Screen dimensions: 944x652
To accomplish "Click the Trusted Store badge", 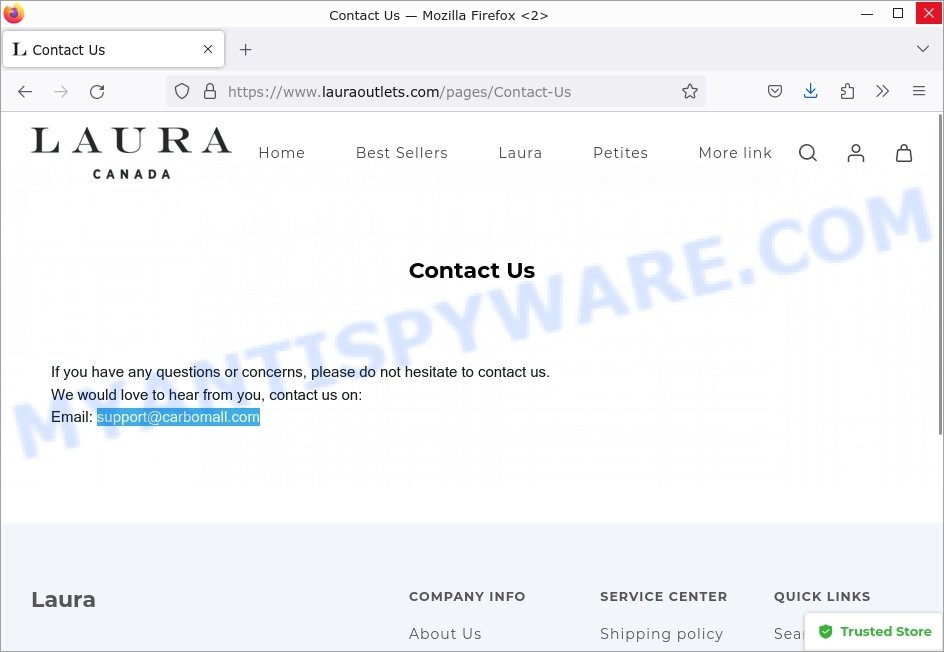I will coord(874,632).
